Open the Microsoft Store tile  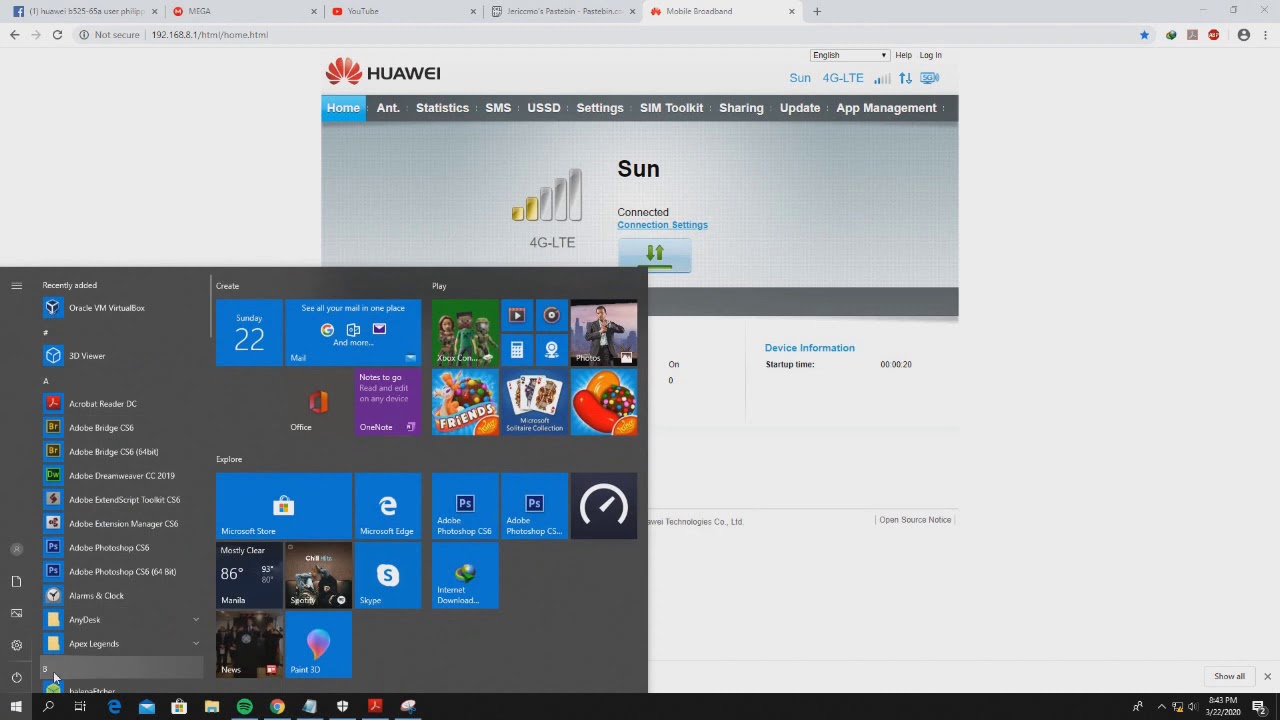click(x=284, y=506)
